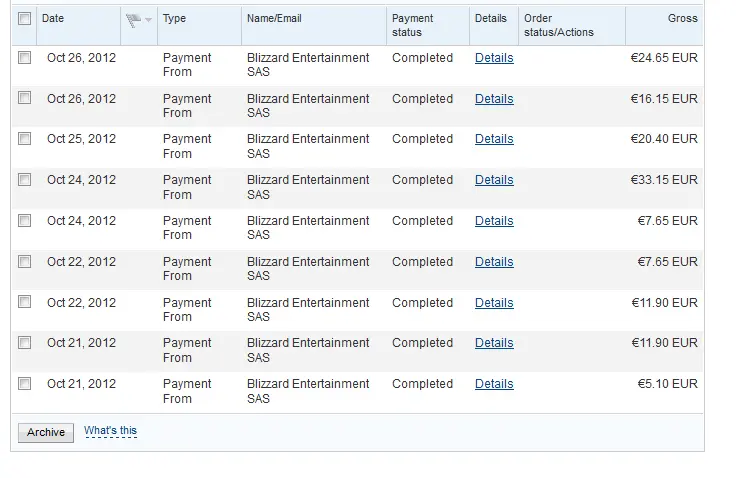The height and width of the screenshot is (478, 742).
Task: View Details for Oct 21 €11.90 payment
Action: [x=494, y=343]
